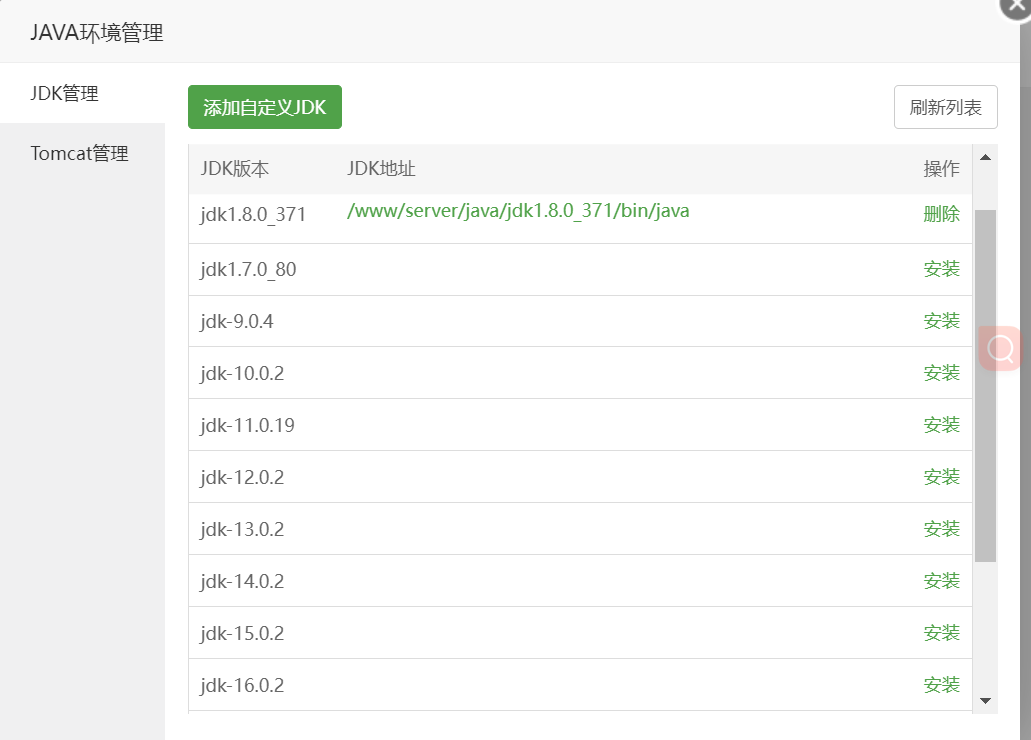The width and height of the screenshot is (1031, 740).
Task: Install jdk-13.0.2
Action: pyautogui.click(x=941, y=529)
